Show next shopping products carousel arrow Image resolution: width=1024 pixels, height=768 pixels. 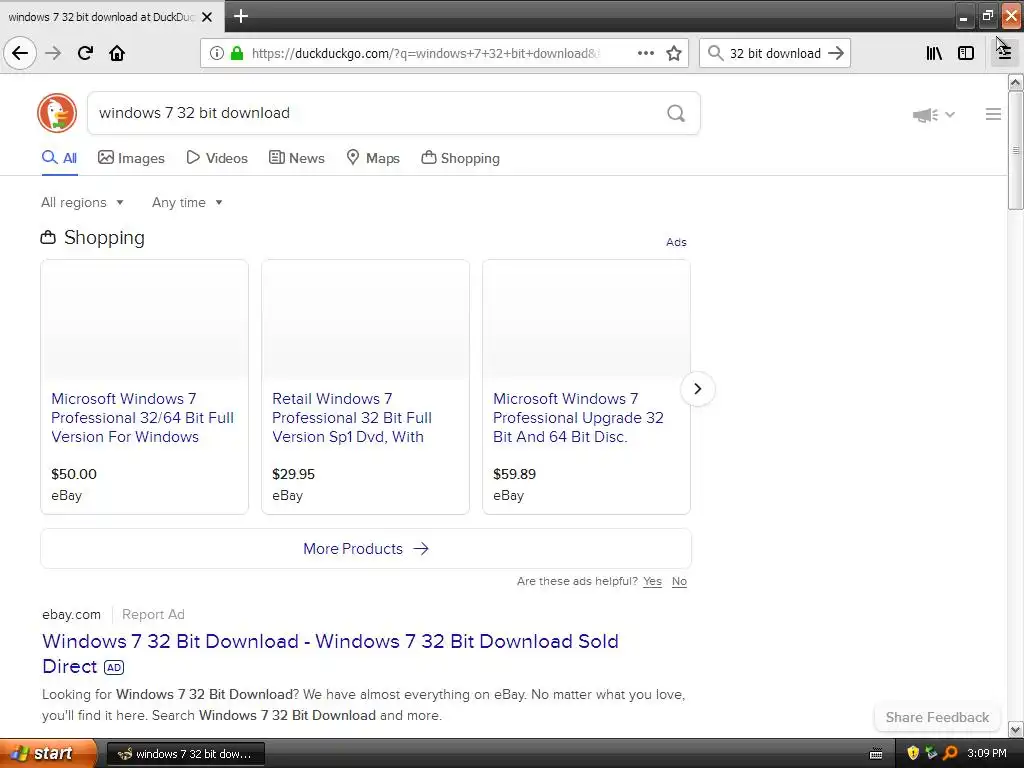point(697,389)
